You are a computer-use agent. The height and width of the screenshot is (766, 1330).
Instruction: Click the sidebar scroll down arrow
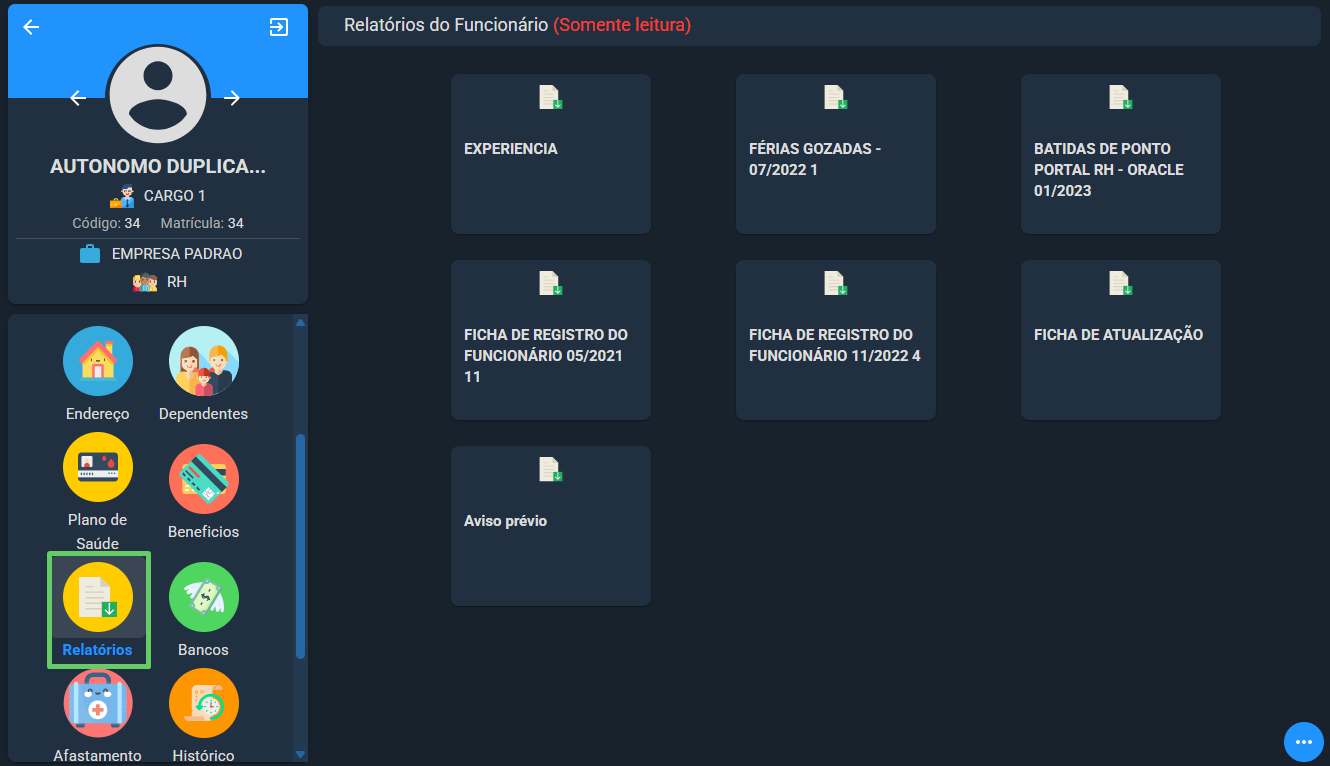click(x=300, y=754)
